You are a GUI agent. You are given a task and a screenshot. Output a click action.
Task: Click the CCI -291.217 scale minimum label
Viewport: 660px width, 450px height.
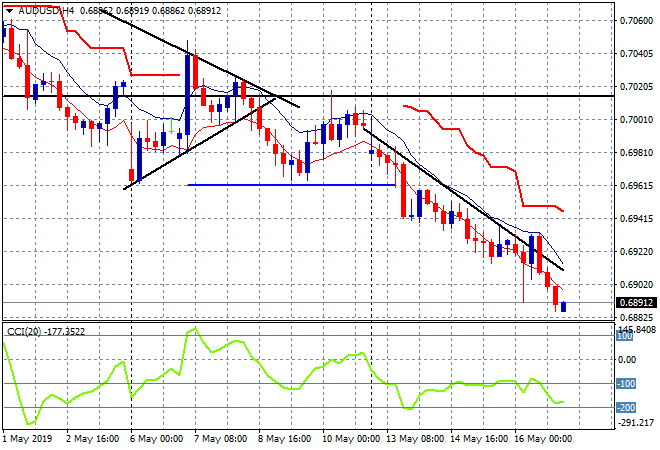click(x=636, y=423)
